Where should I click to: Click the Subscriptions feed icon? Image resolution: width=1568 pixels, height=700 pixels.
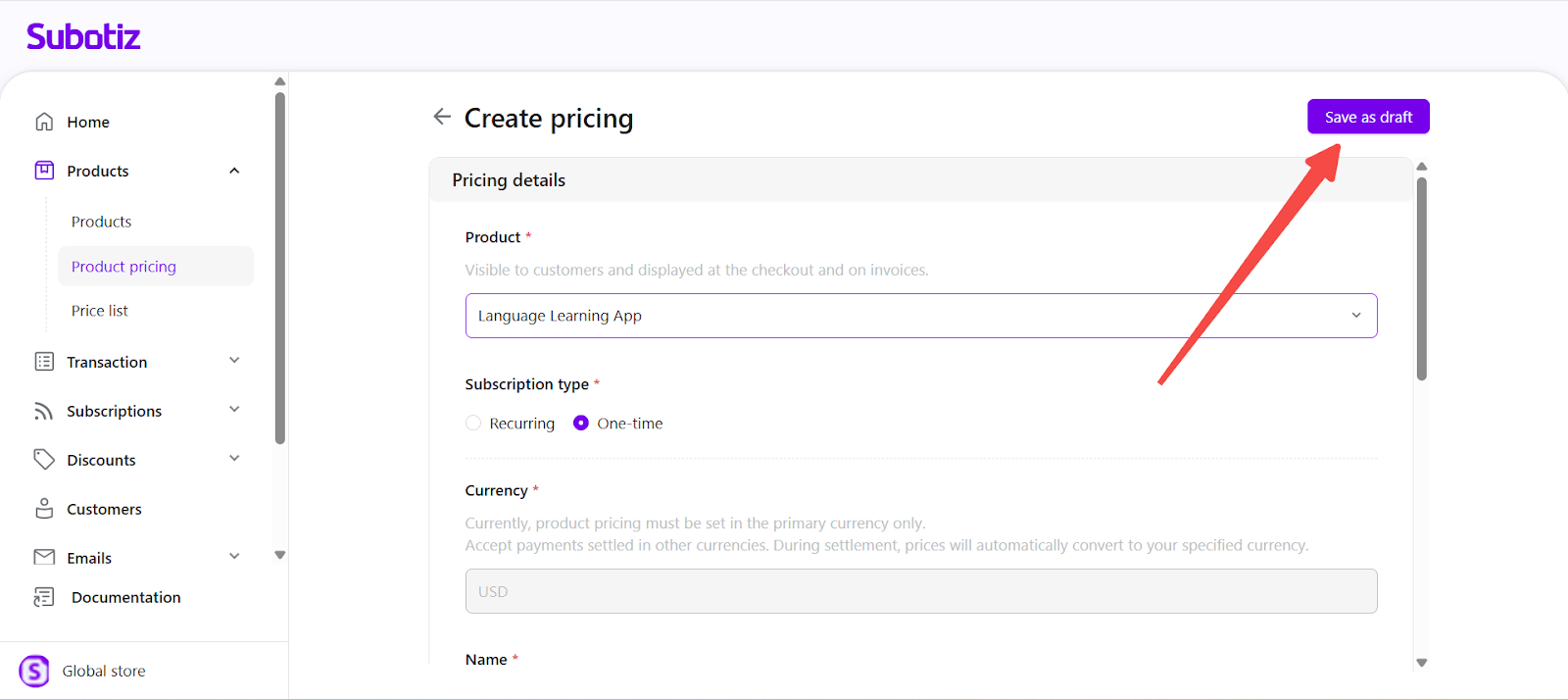[44, 411]
